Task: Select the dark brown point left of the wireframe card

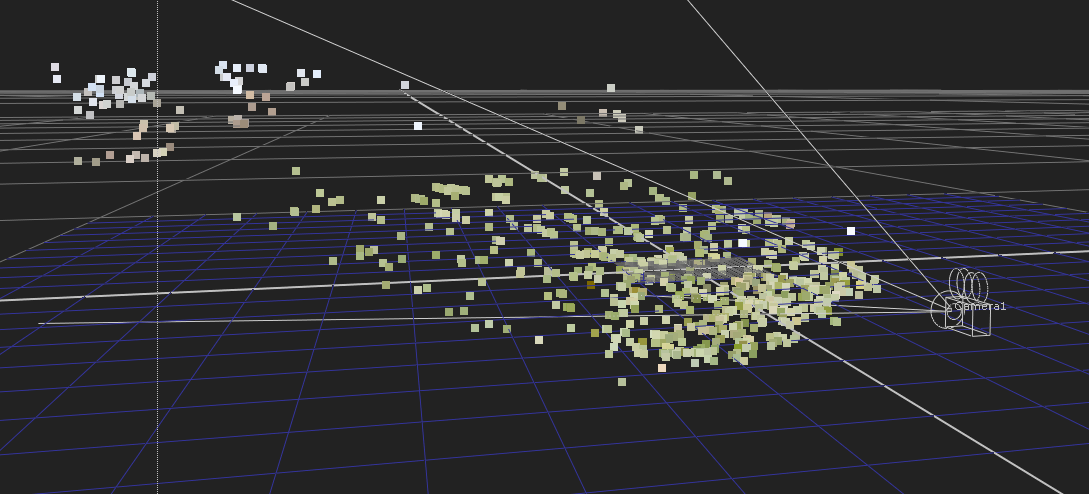Action: (591, 286)
